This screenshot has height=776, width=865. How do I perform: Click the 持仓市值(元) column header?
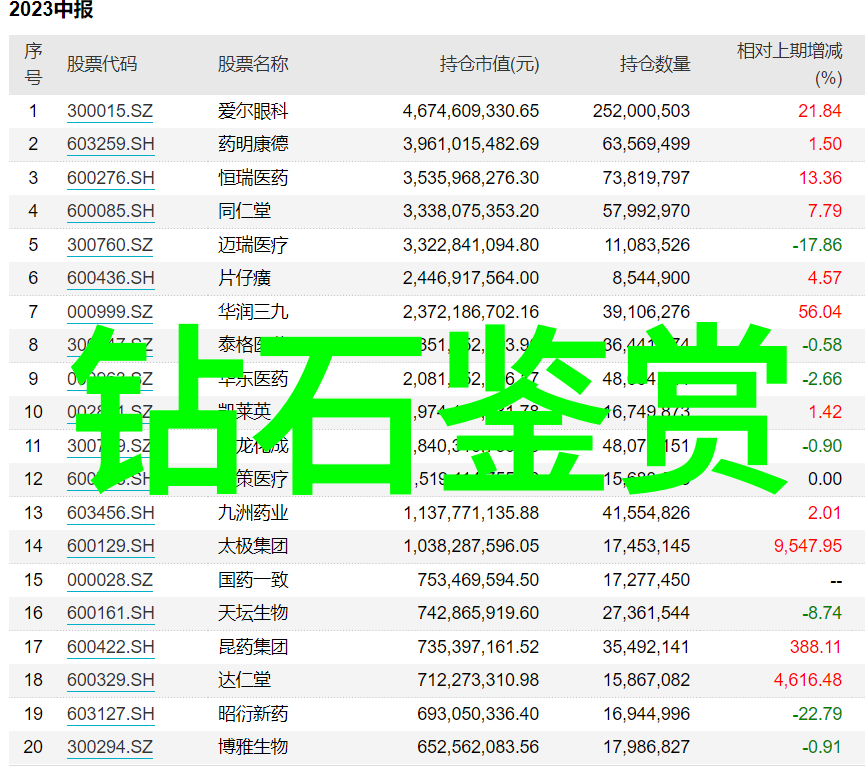[489, 65]
